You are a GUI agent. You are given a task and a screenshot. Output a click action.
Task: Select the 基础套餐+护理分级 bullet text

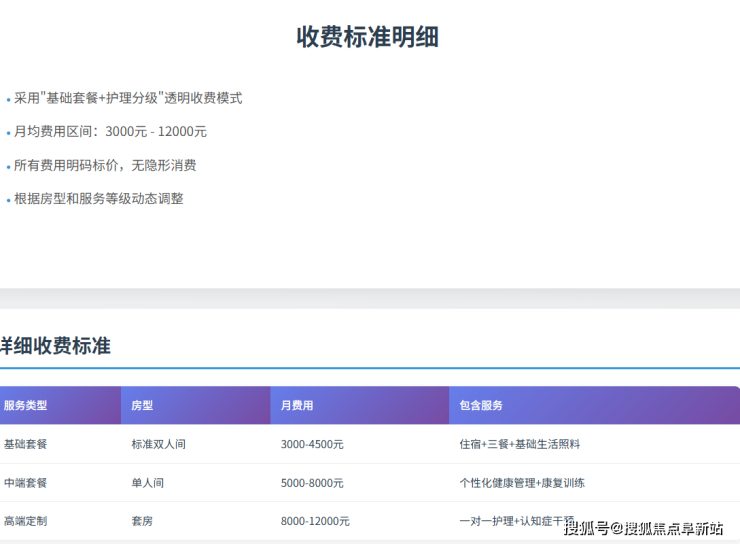click(x=128, y=98)
